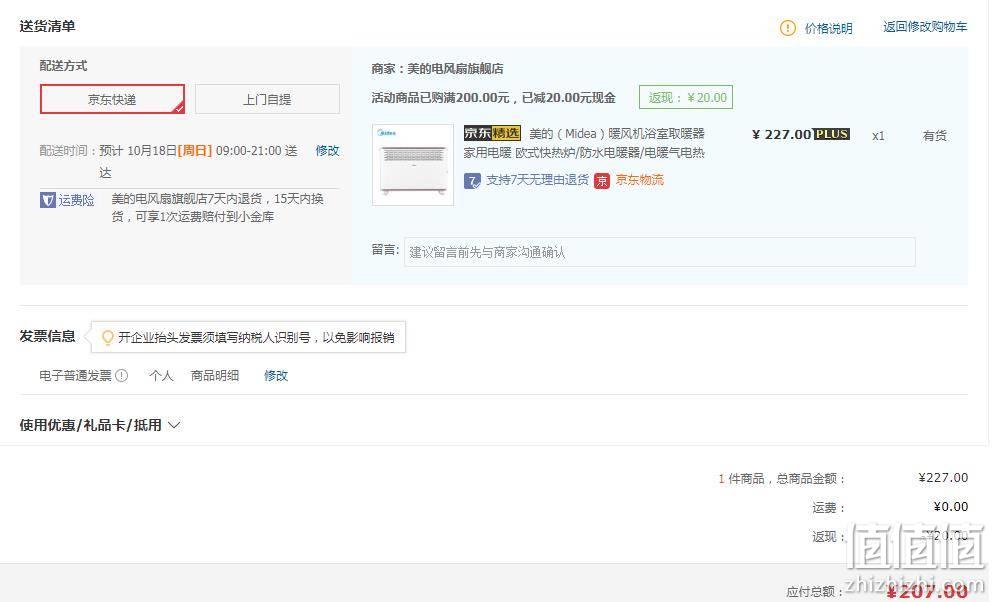The height and width of the screenshot is (602, 994).
Task: Expand 使用优惠/礼品卡/抵用 section
Action: (x=100, y=425)
